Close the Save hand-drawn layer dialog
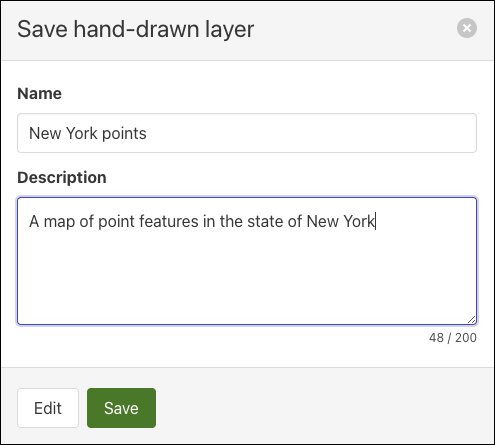The height and width of the screenshot is (445, 495). click(467, 28)
